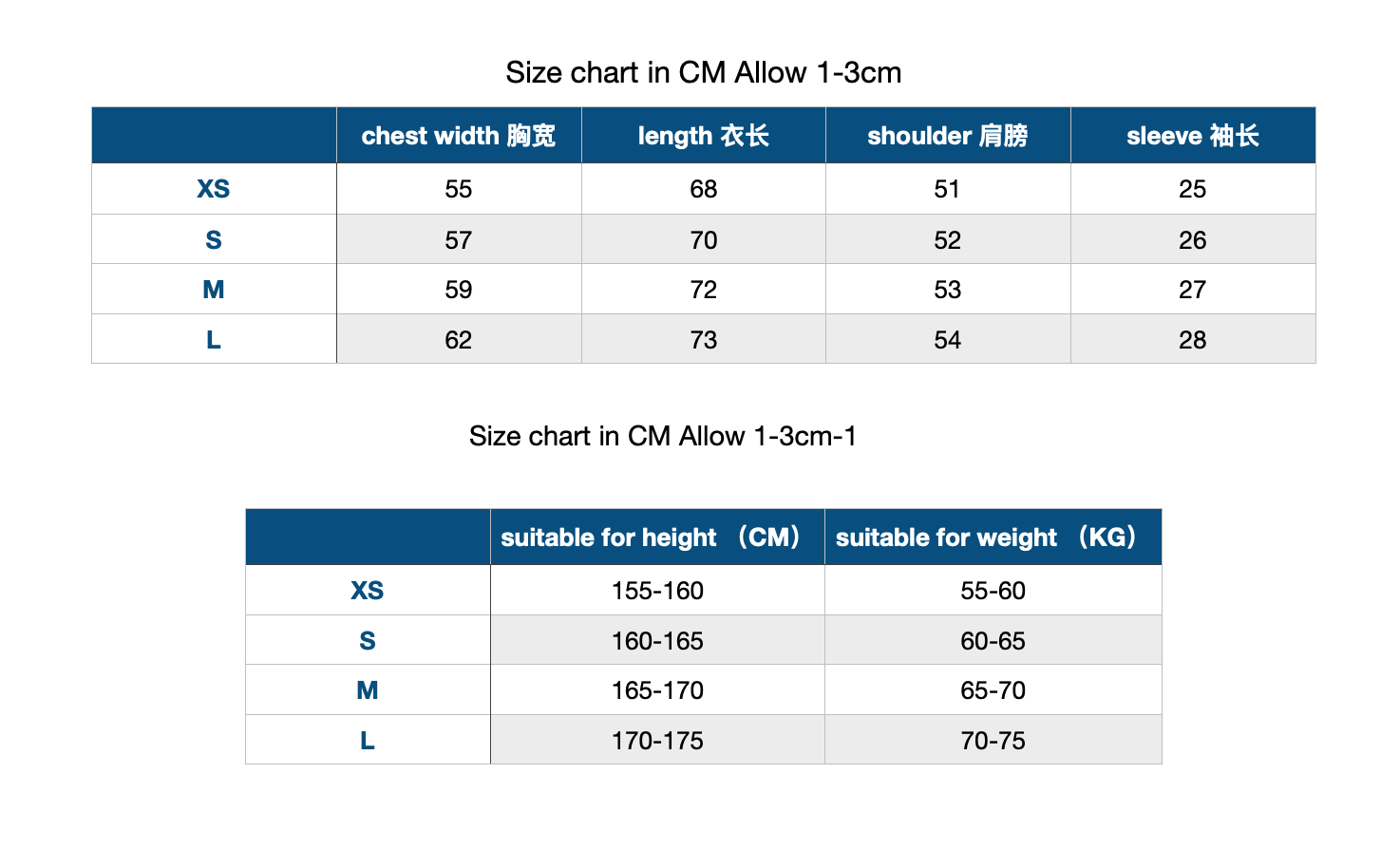Select the weight range 60-65 cell
Viewport: 1400px width, 868px height.
(993, 640)
